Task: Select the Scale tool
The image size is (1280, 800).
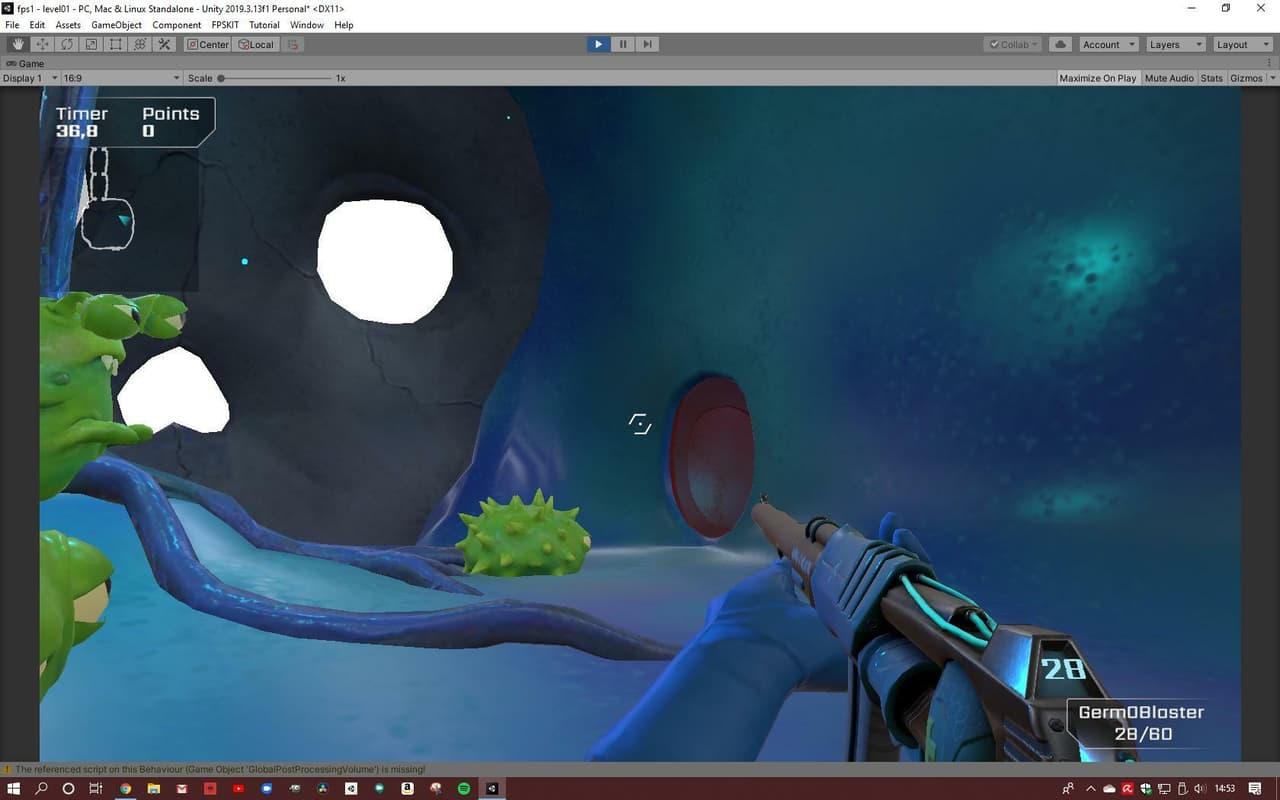Action: pos(91,44)
